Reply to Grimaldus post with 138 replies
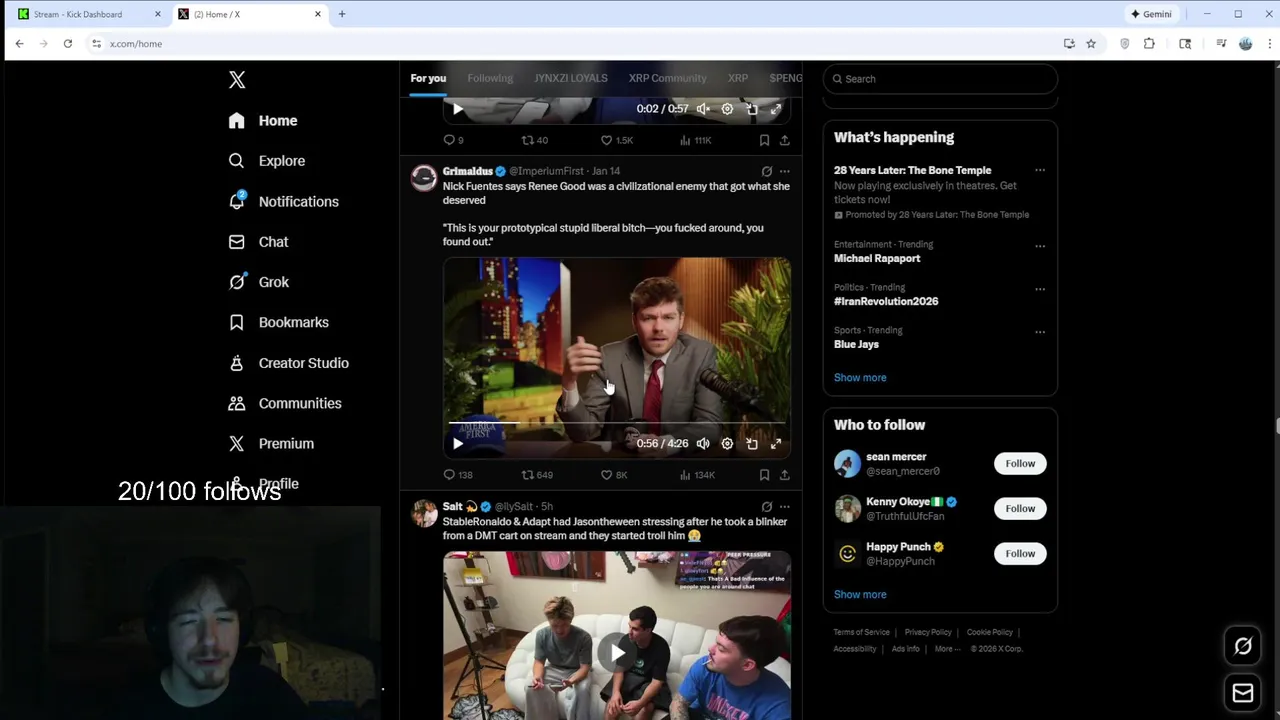 [x=458, y=475]
